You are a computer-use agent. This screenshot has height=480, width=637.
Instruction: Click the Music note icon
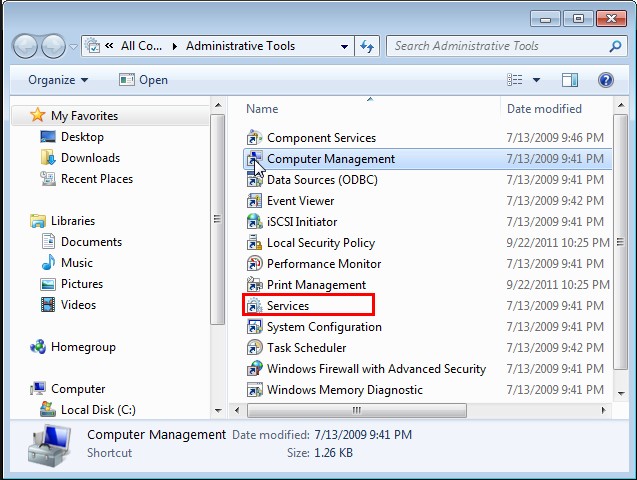point(48,263)
